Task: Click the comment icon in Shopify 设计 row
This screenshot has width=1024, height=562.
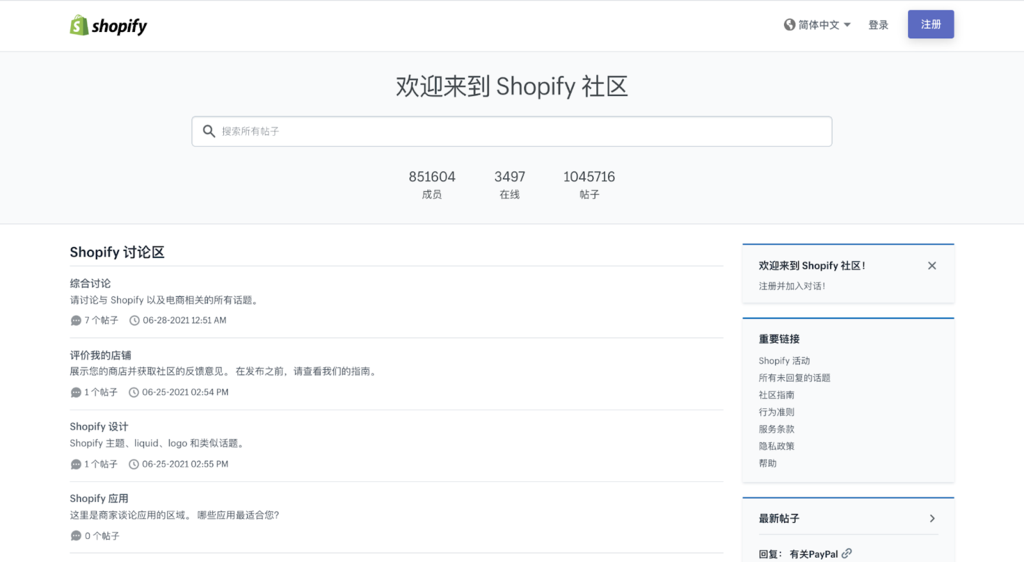Action: coord(76,464)
